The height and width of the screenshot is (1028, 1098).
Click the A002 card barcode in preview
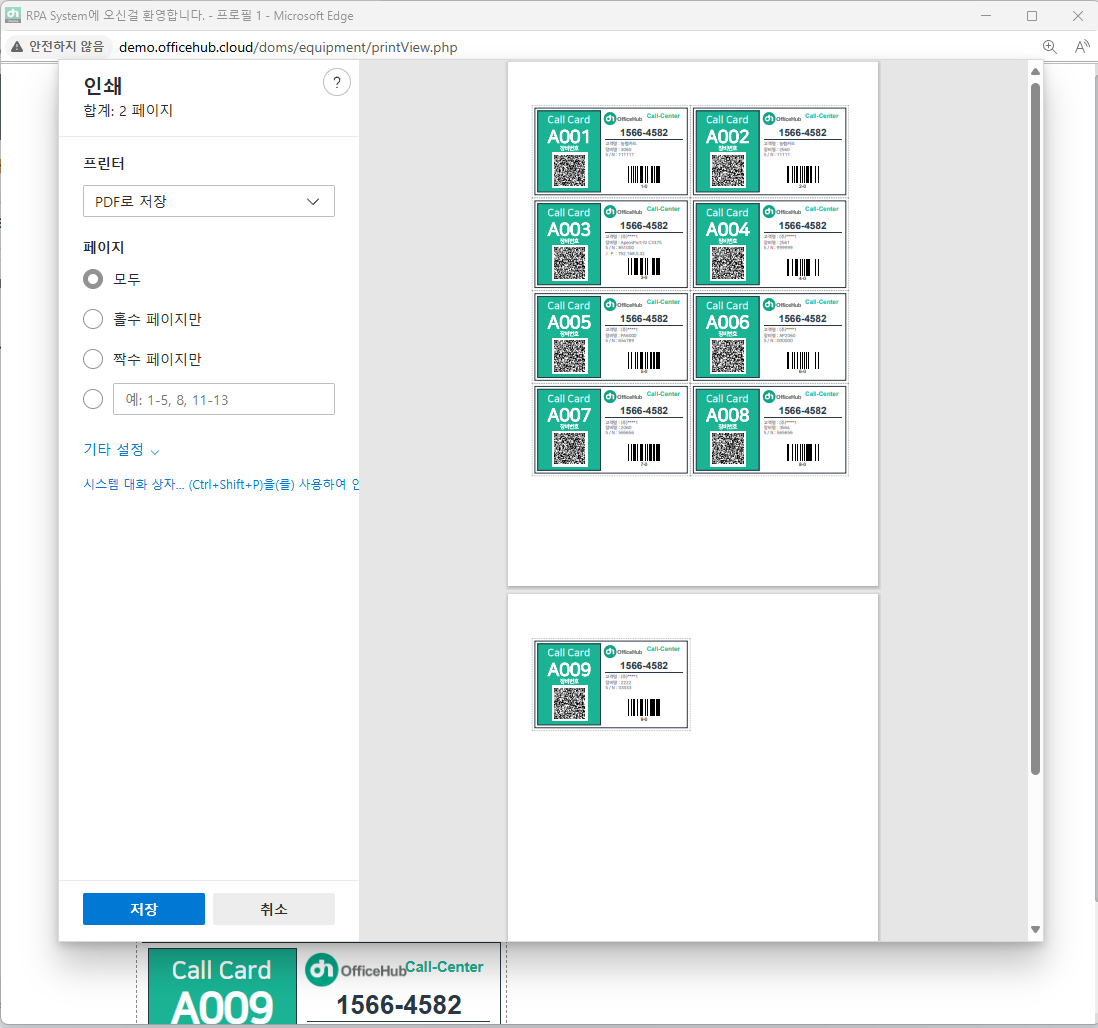click(802, 174)
